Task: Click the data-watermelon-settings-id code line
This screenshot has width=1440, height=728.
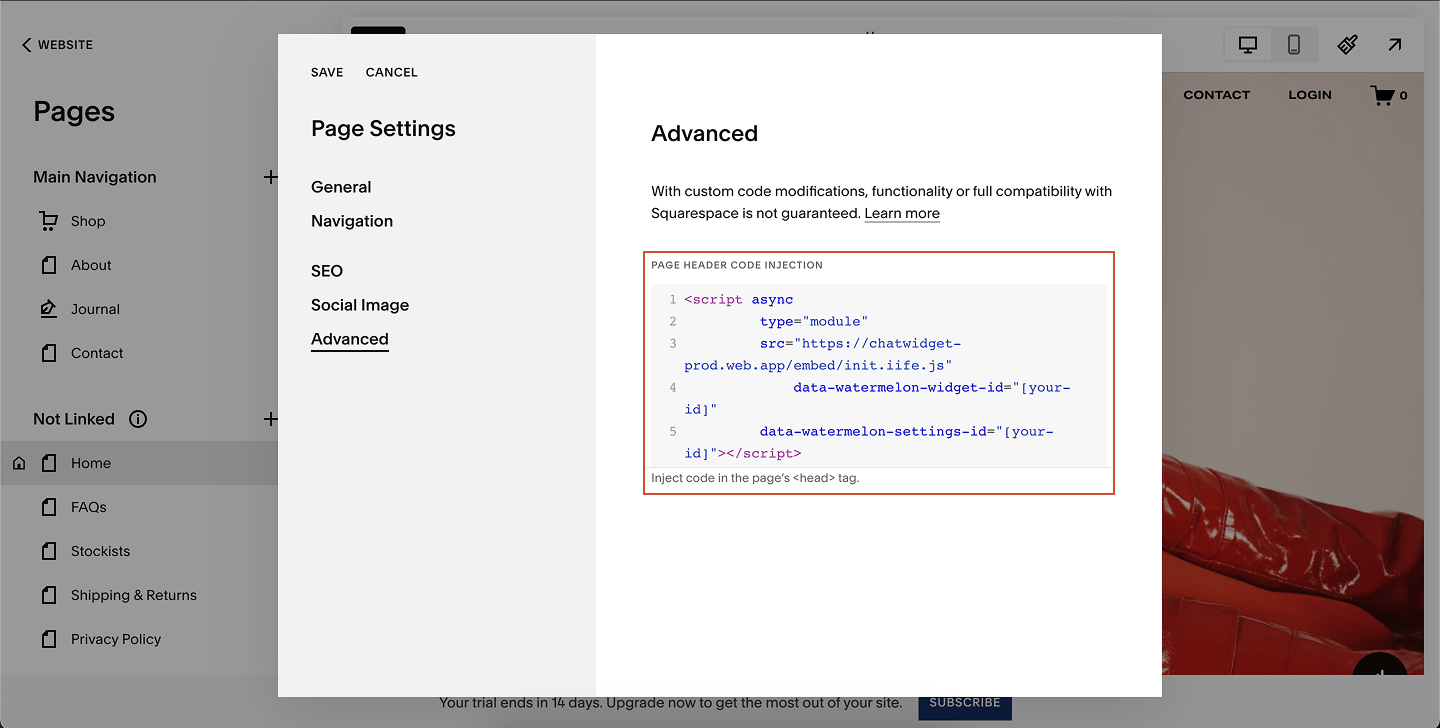Action: pos(869,442)
